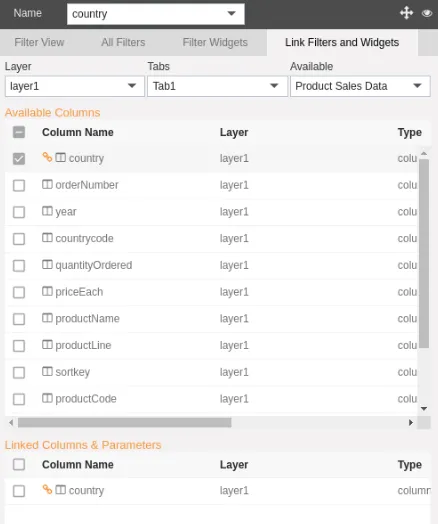Click the column icon next to orderNumber
Image resolution: width=438 pixels, height=524 pixels.
47,184
